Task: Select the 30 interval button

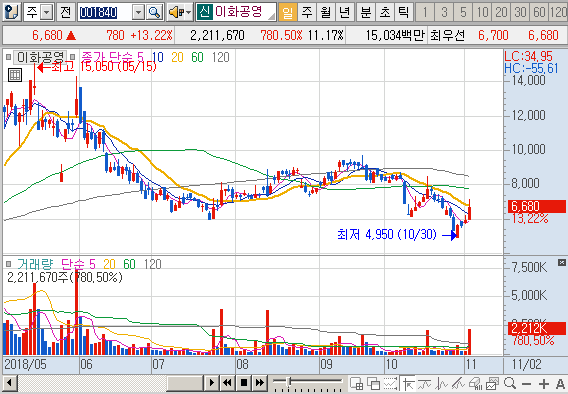Action: [520, 12]
